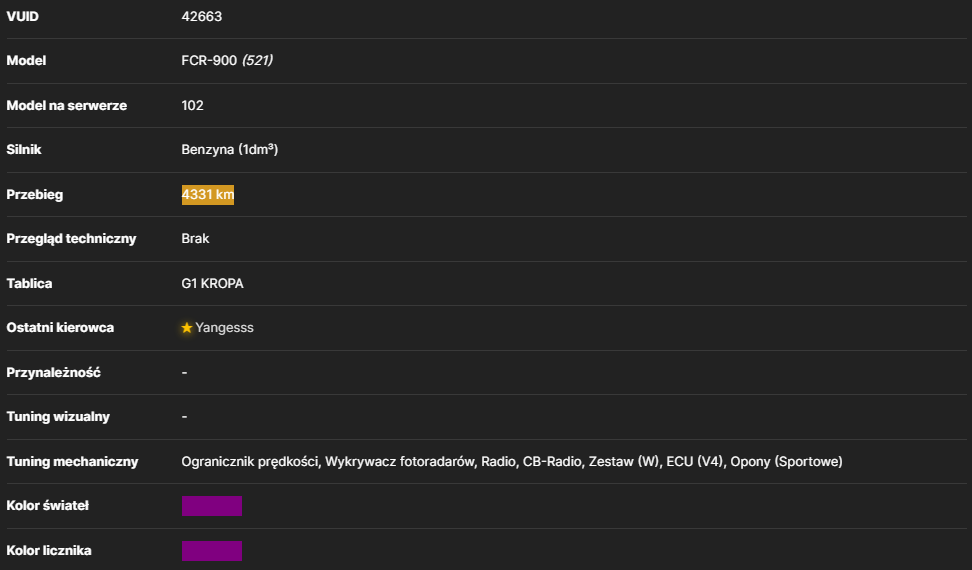Click the Przegląd techniczny label
The height and width of the screenshot is (570, 972).
[x=71, y=239]
